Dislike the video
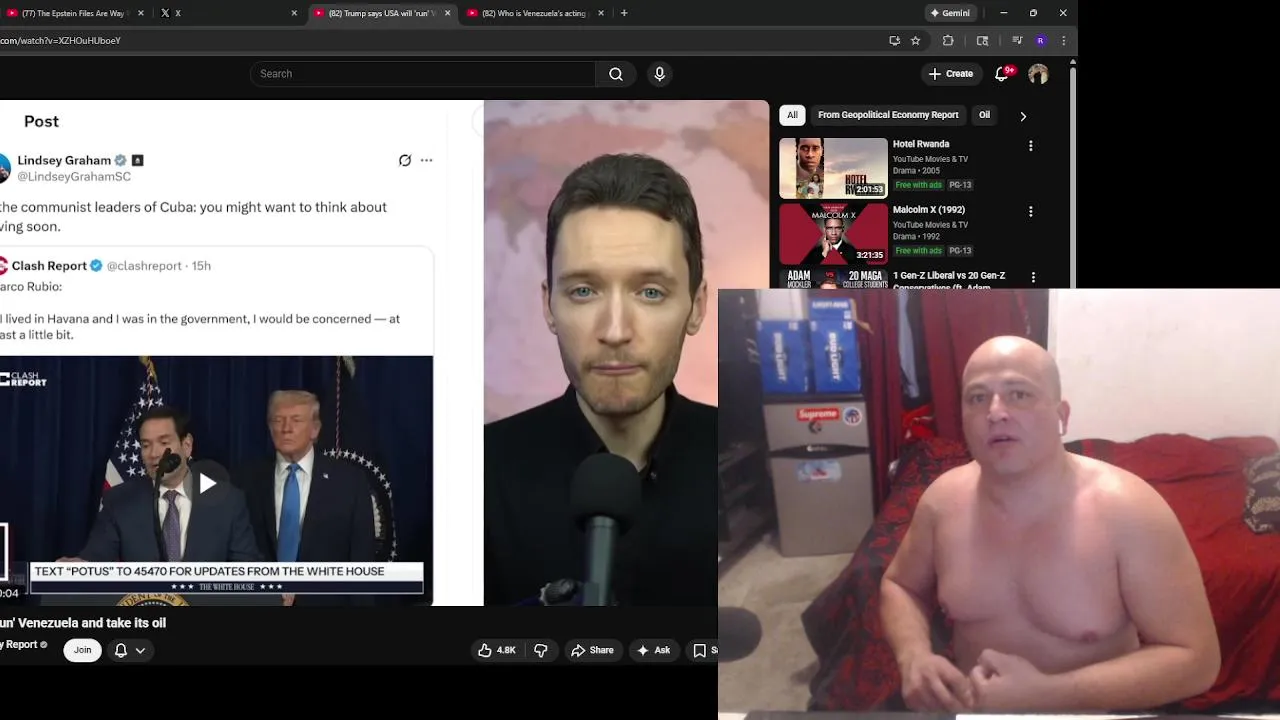Screen dimensions: 1280x720 541,650
